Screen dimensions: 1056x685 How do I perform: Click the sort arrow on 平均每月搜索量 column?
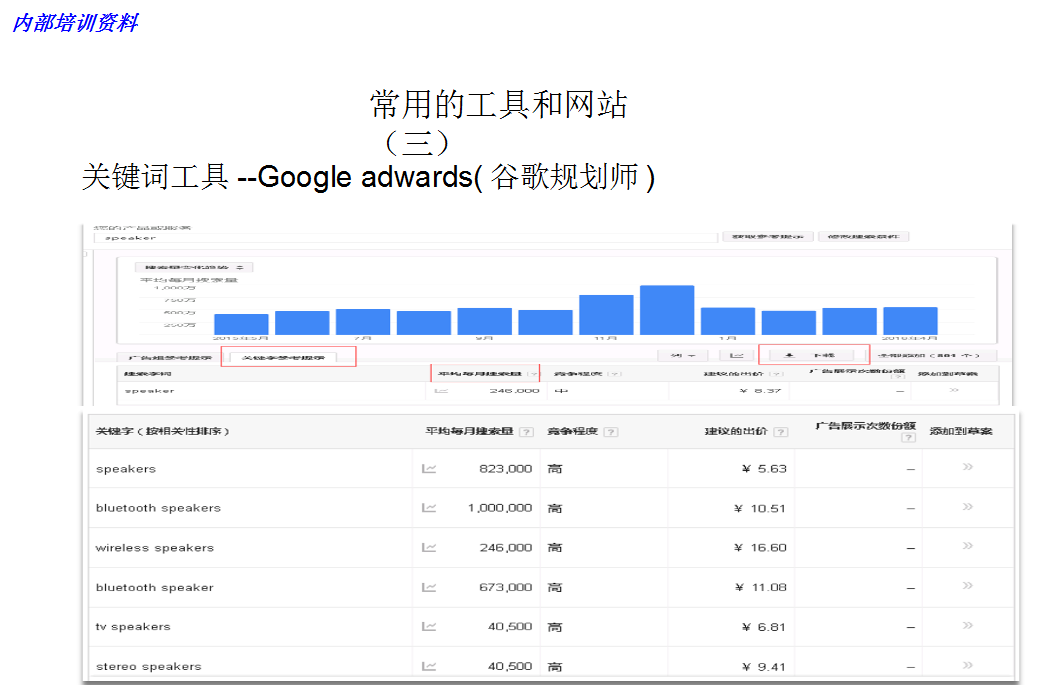pos(534,371)
